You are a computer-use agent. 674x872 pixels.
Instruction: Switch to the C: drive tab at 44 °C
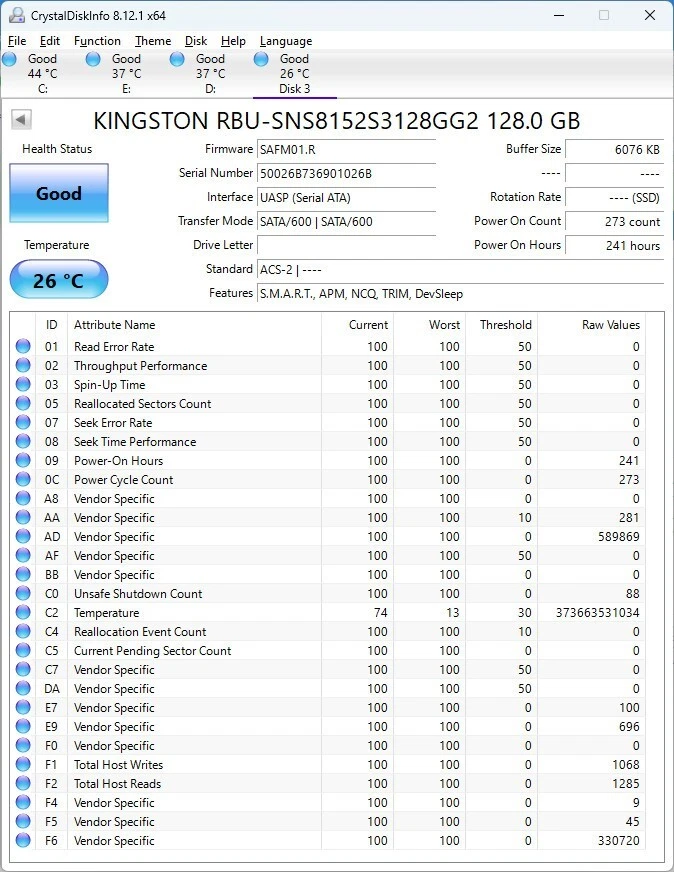coord(43,73)
